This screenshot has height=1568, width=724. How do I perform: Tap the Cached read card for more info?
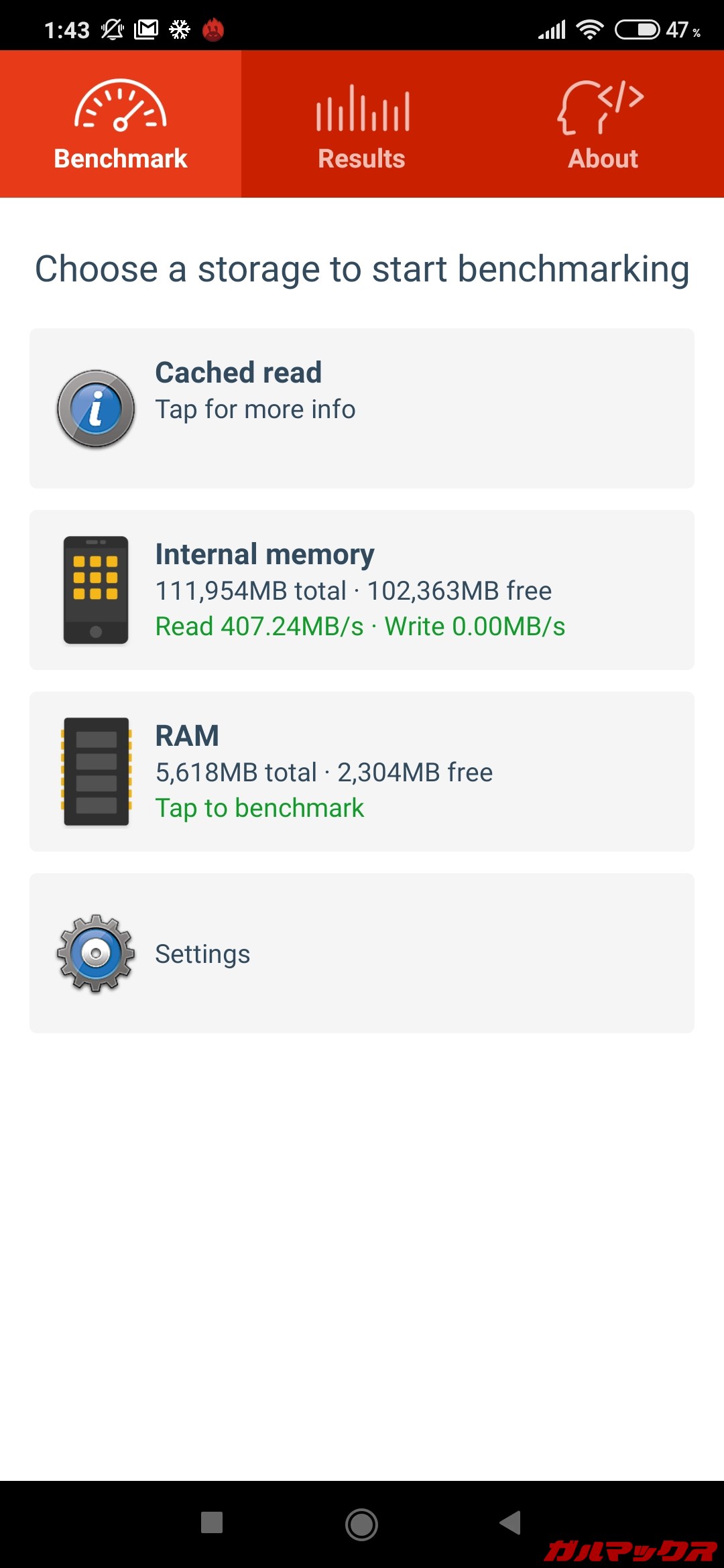click(361, 407)
